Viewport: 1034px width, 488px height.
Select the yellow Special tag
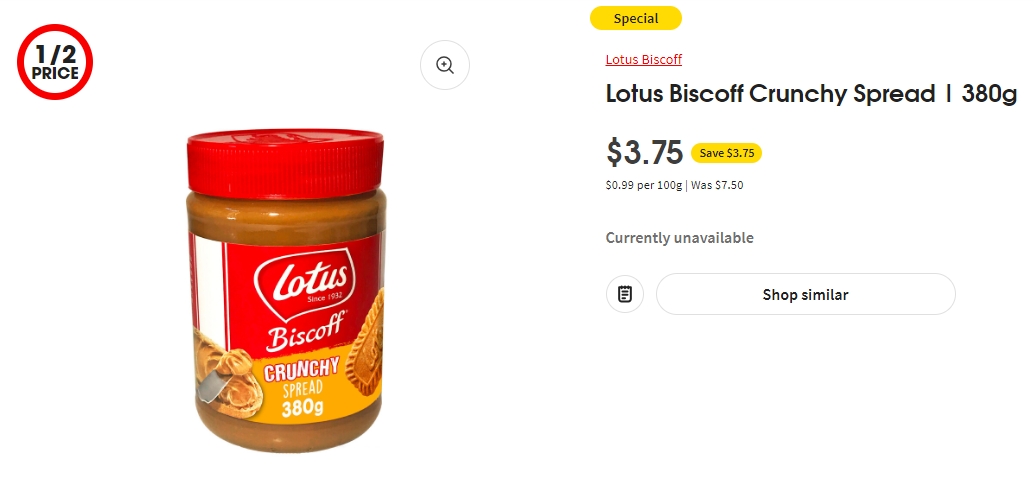pos(636,18)
